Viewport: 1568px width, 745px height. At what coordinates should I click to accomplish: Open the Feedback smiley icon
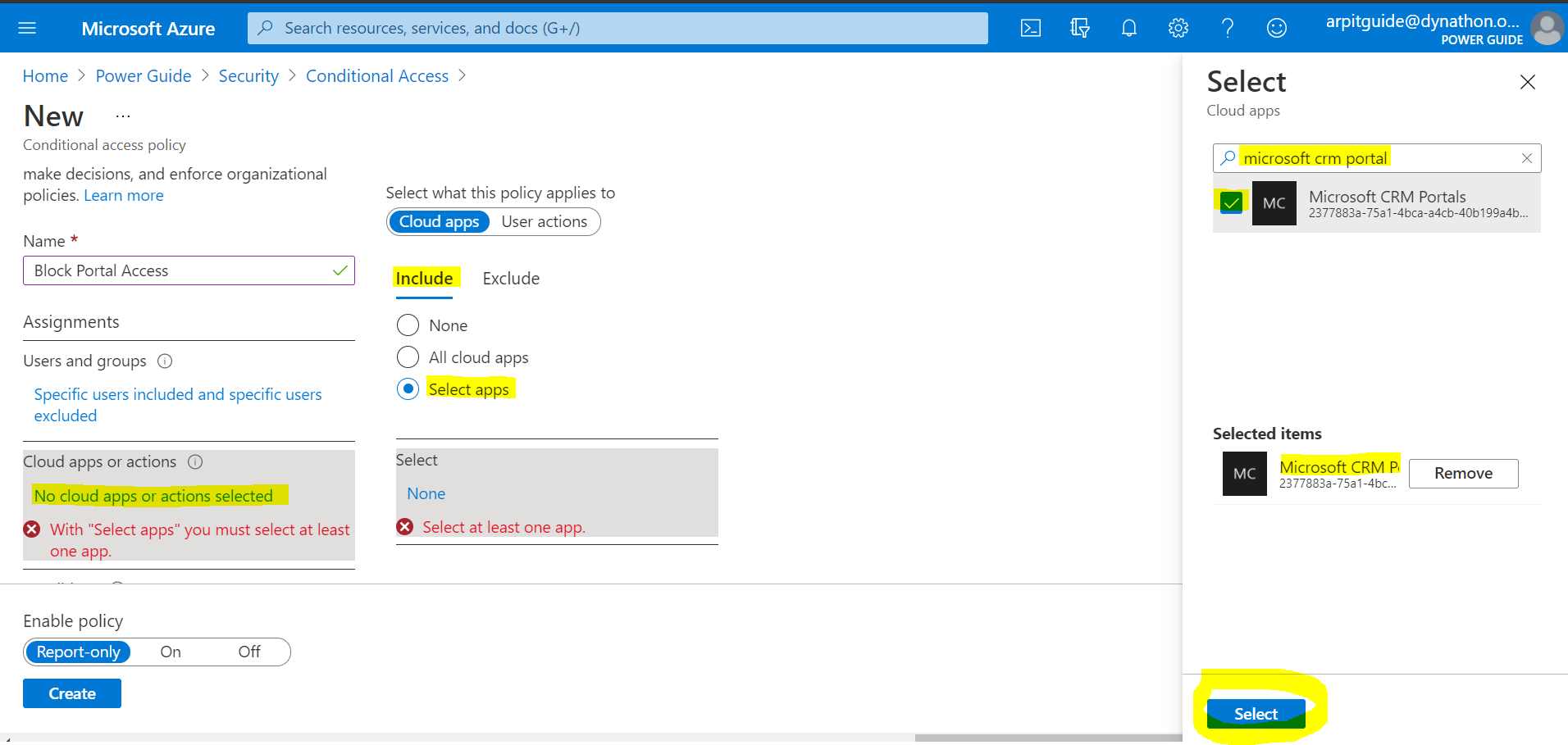point(1277,28)
